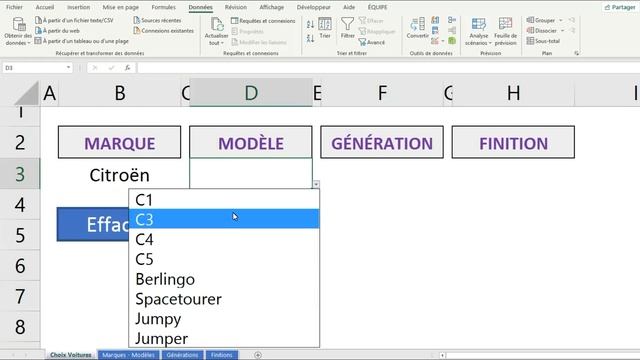This screenshot has width=640, height=360.
Task: Open the Plan dialog launcher
Action: point(577,53)
